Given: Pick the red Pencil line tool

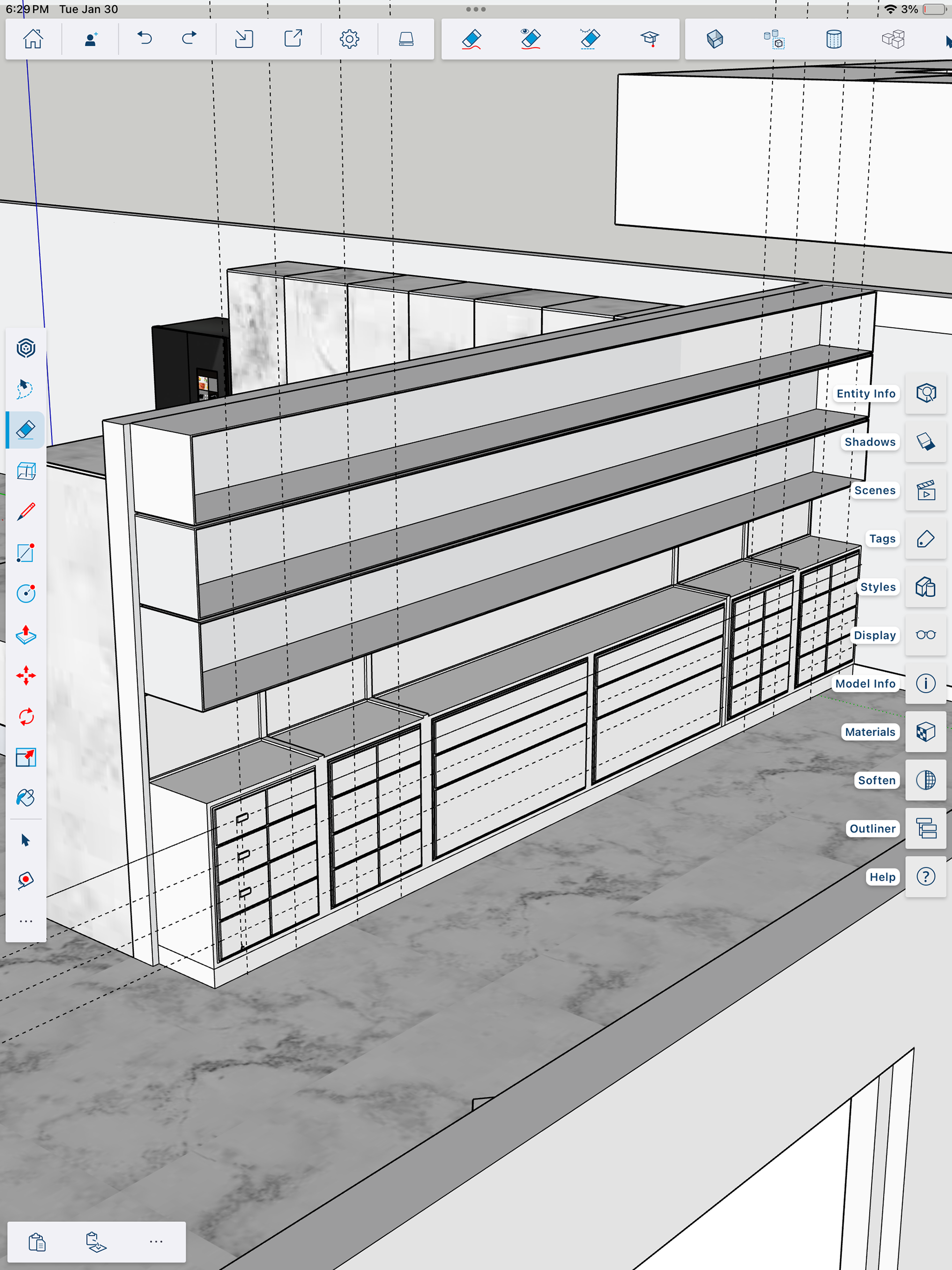Looking at the screenshot, I should coord(26,512).
